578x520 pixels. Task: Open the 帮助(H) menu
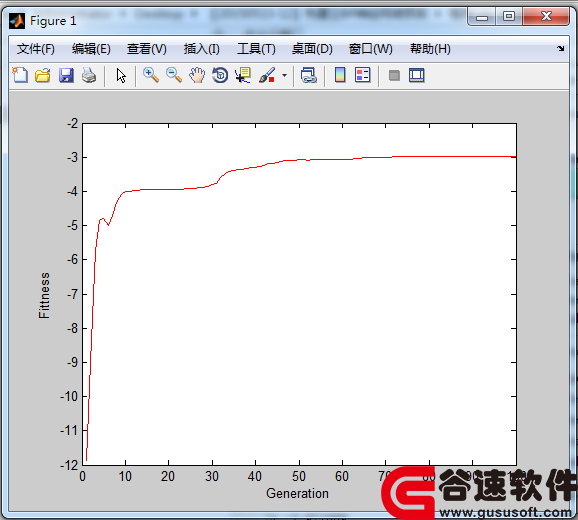pyautogui.click(x=430, y=49)
